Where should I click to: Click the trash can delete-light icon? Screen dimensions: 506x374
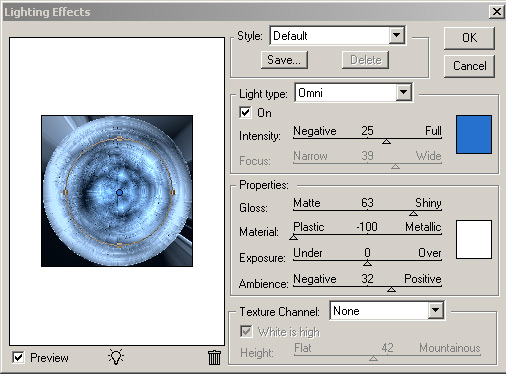tap(214, 357)
